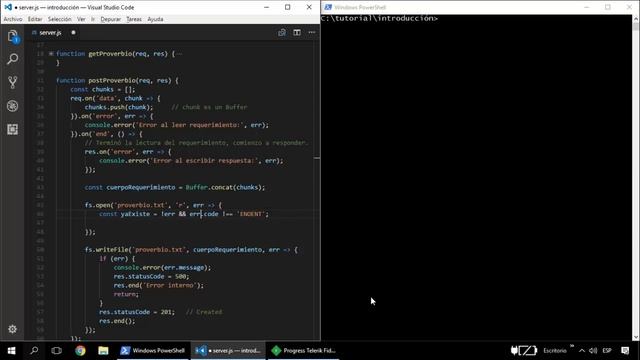Split the editor with the split icon
Viewport: 640px width, 360px height.
(x=297, y=33)
